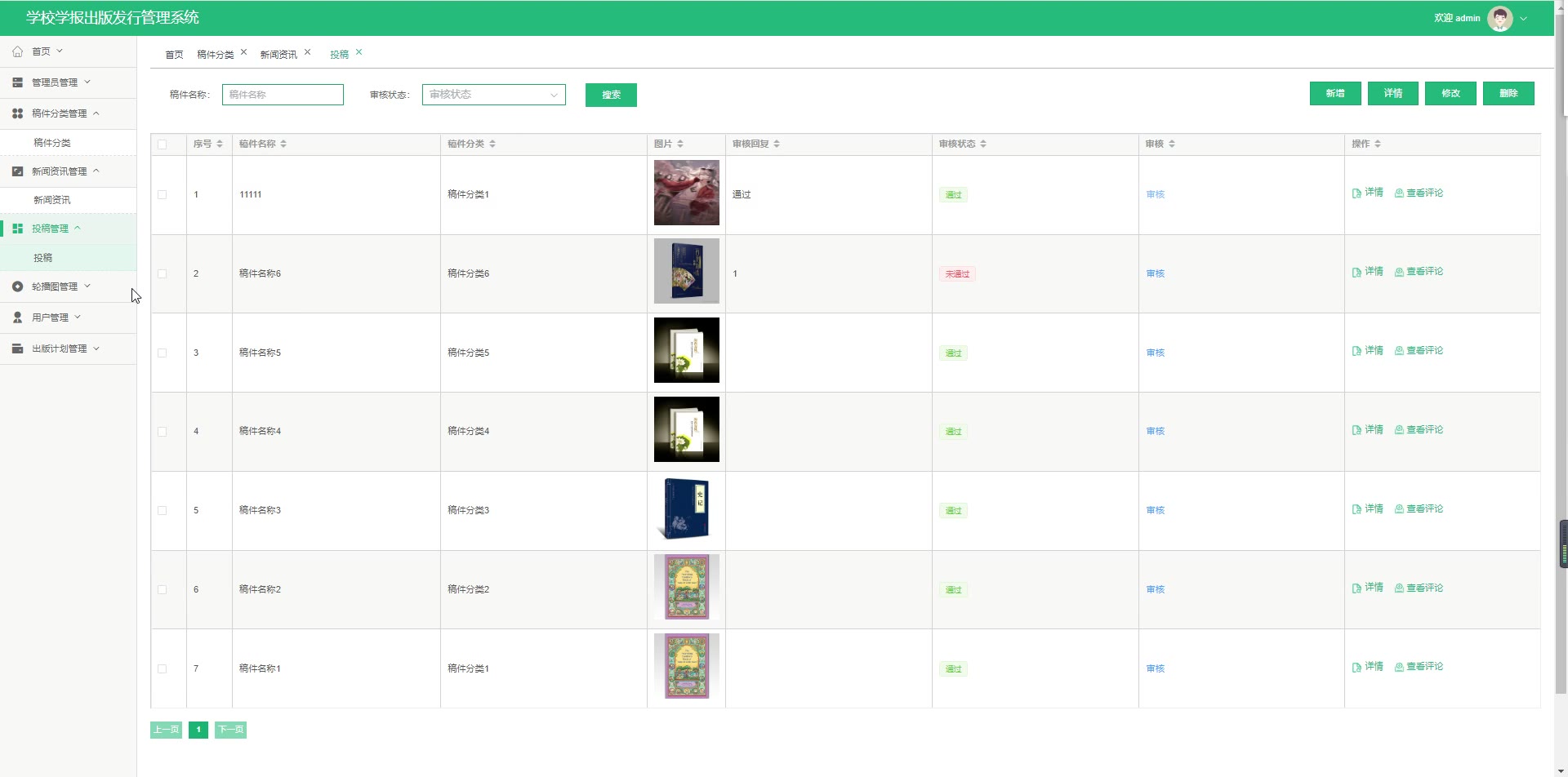Click the 轮播图管理 sidebar icon

pyautogui.click(x=17, y=286)
